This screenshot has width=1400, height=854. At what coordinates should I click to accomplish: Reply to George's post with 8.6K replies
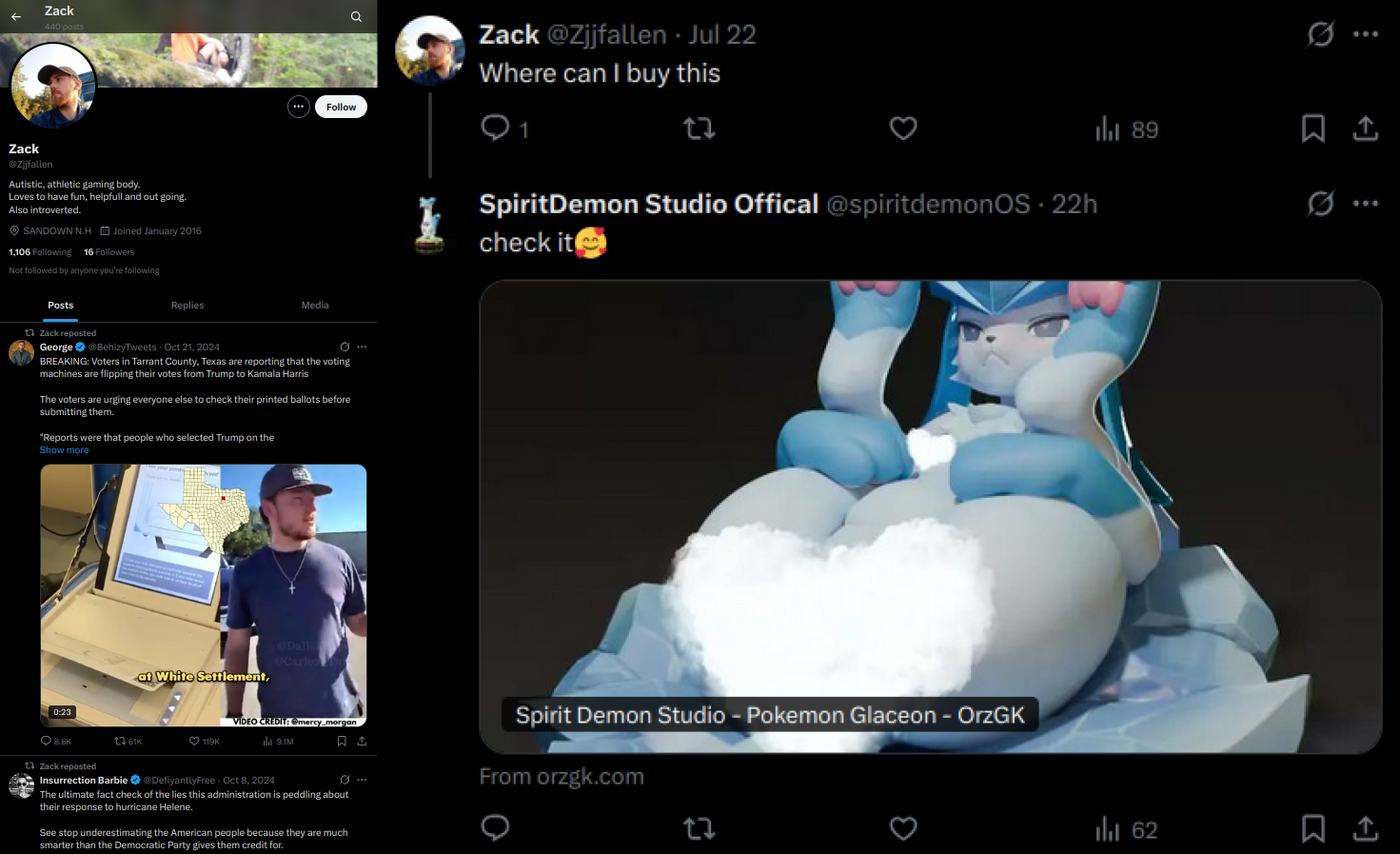(x=56, y=741)
